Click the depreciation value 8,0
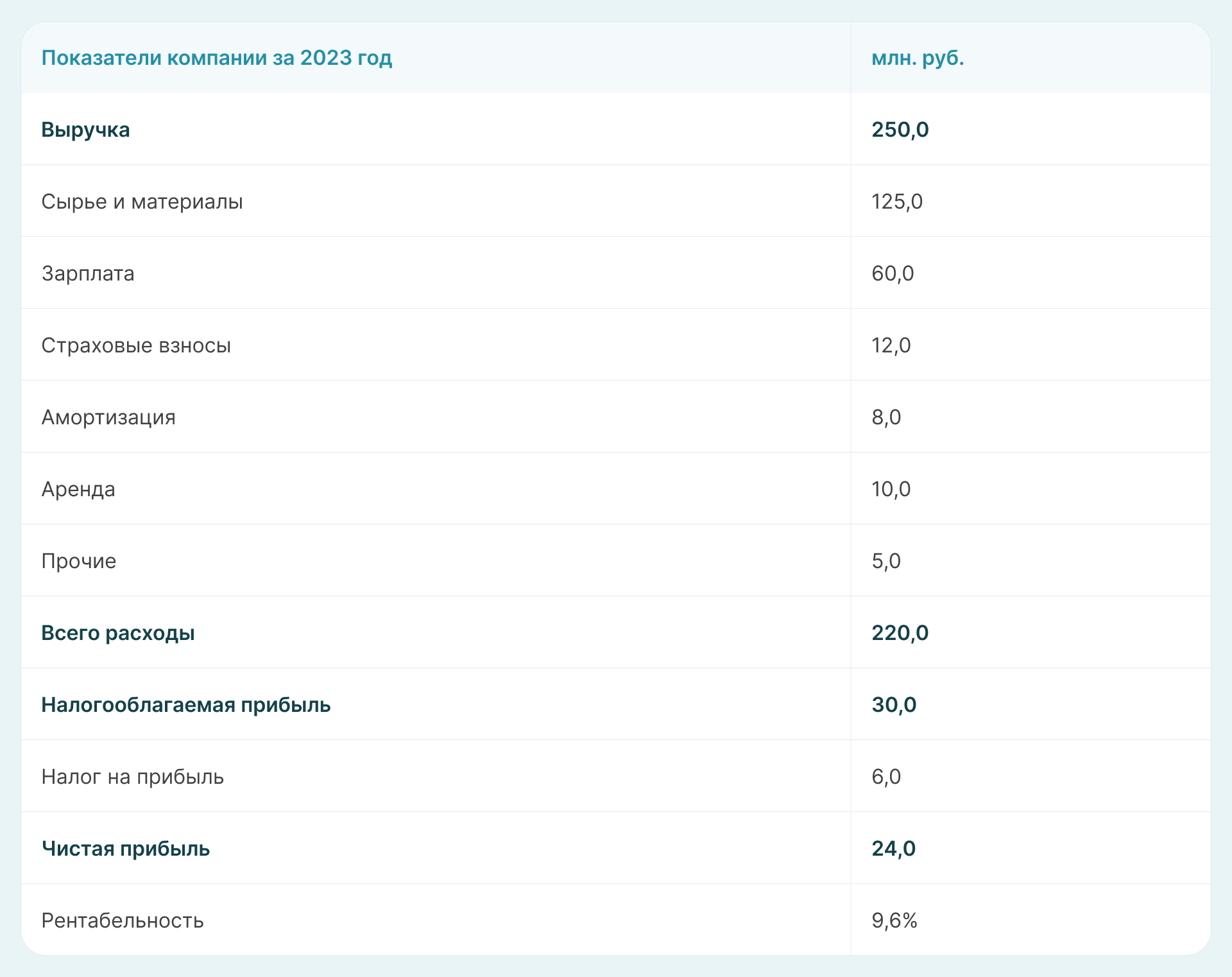This screenshot has height=977, width=1232. pos(886,417)
